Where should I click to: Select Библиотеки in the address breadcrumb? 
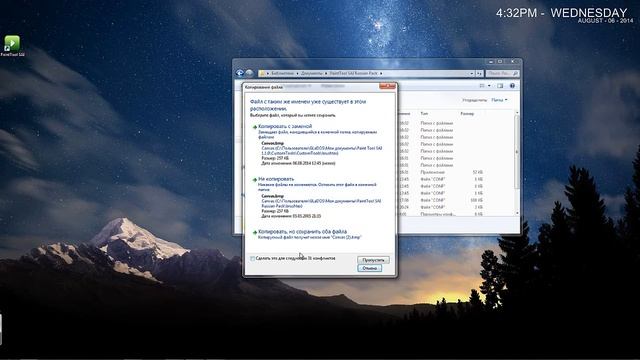[x=282, y=73]
